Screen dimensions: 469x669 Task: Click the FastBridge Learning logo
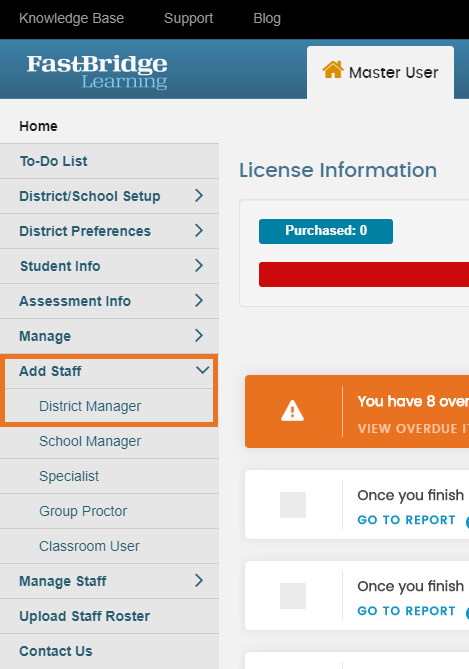(x=97, y=72)
